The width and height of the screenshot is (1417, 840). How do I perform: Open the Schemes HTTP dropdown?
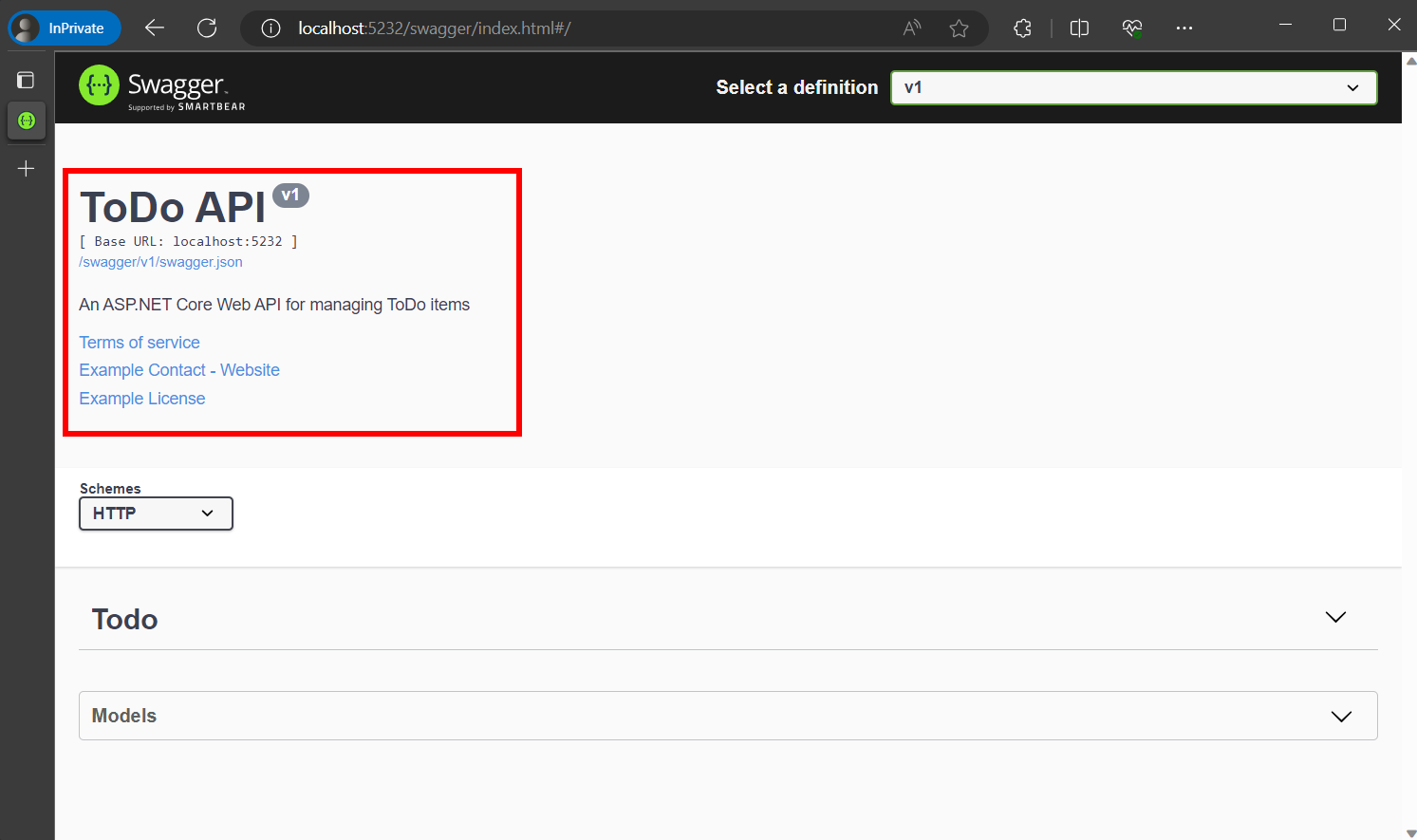156,513
